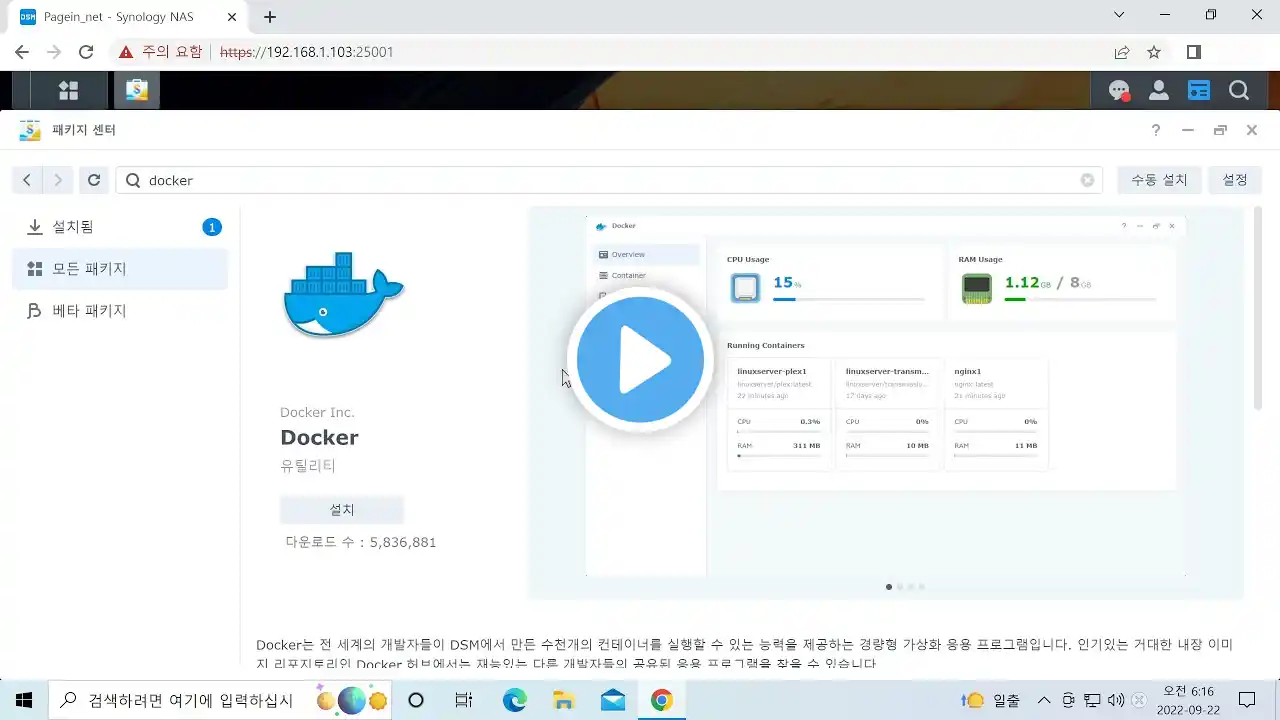Open Task View on the taskbar
Screen dimensions: 1280x720
tap(463, 700)
